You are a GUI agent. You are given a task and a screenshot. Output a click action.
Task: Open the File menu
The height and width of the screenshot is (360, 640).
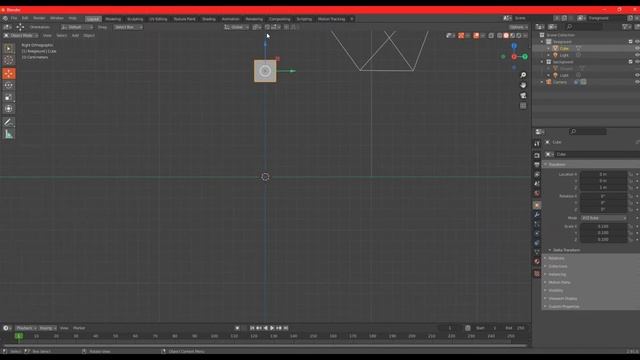[14, 18]
